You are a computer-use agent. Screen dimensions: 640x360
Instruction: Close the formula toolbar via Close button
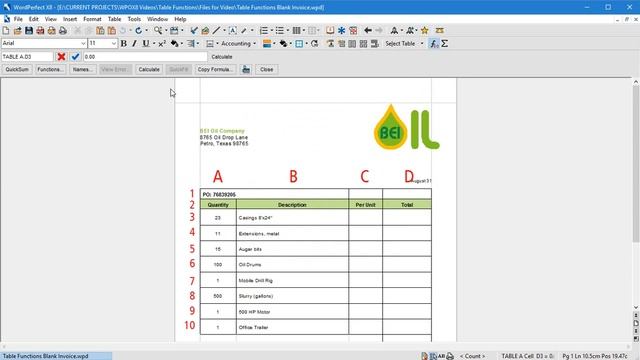pos(267,69)
